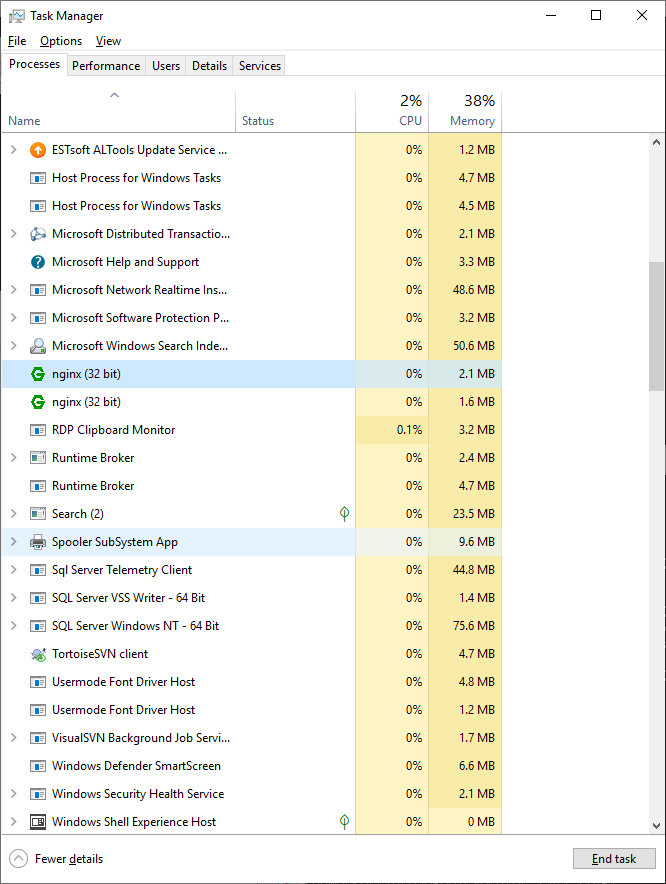This screenshot has width=666, height=884.
Task: Click the VisualSVN Background Job Service icon
Action: (38, 738)
